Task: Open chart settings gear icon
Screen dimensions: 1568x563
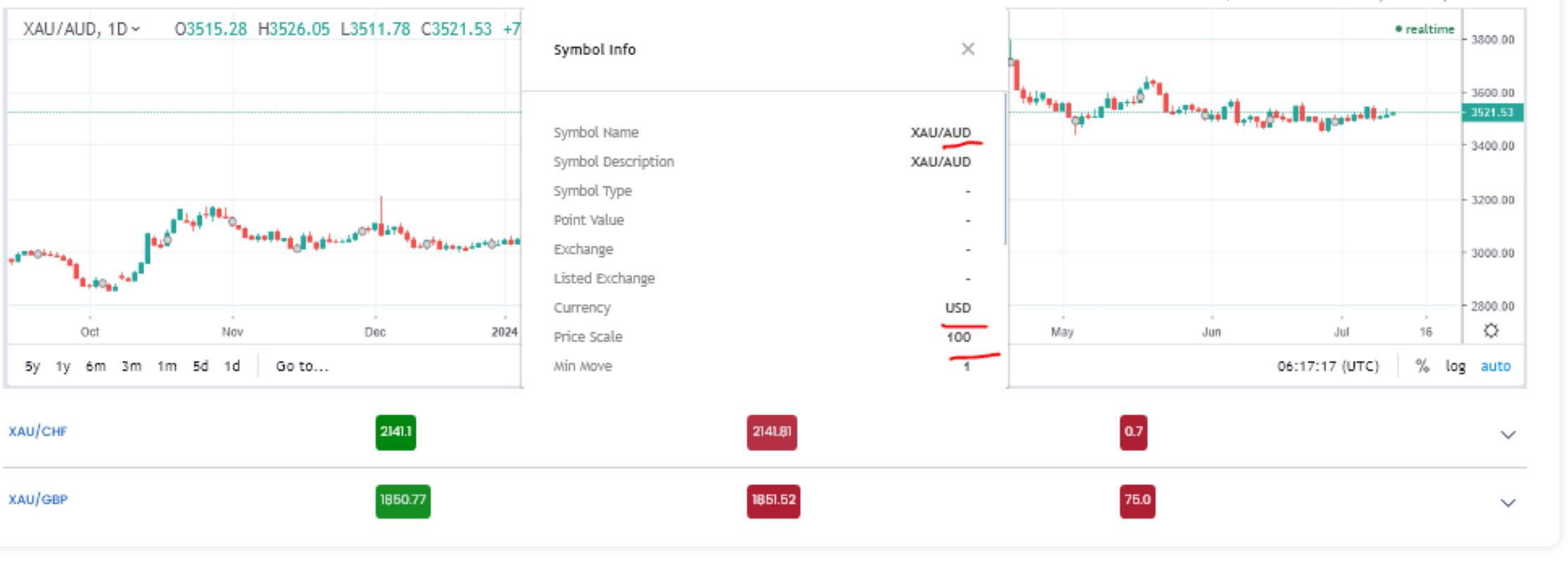Action: [1491, 331]
